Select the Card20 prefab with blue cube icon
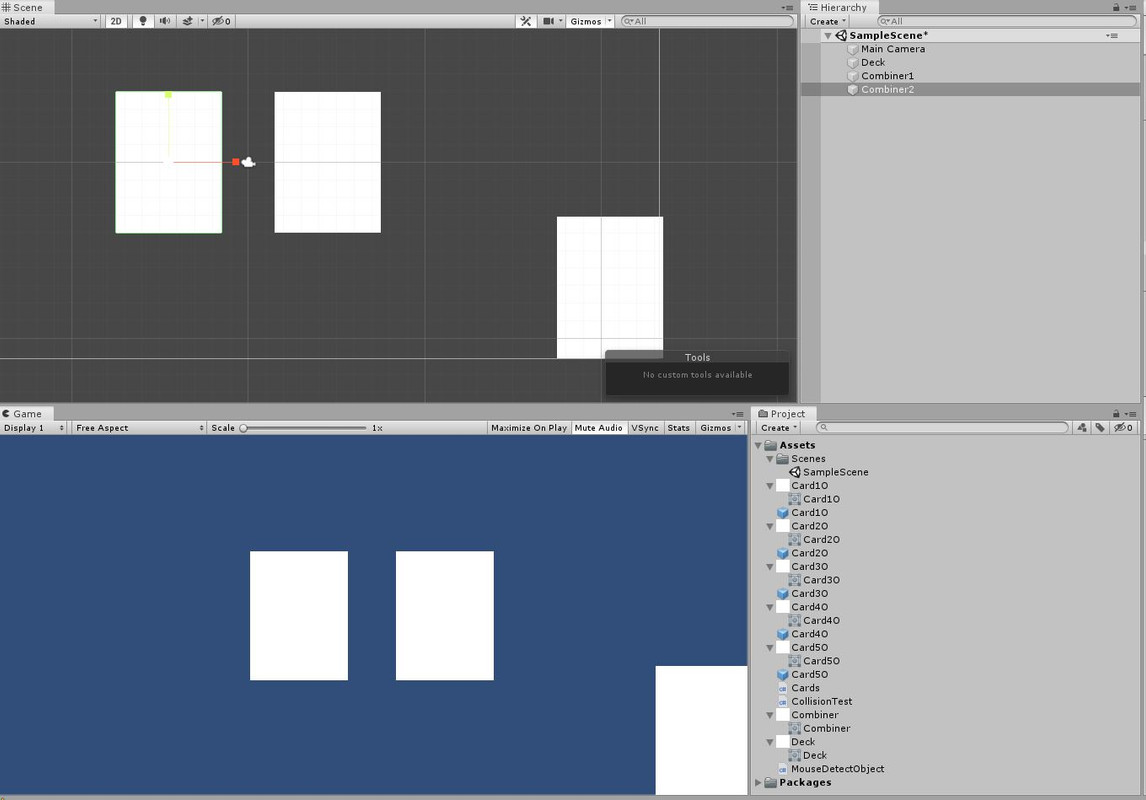This screenshot has width=1146, height=800. coord(802,553)
